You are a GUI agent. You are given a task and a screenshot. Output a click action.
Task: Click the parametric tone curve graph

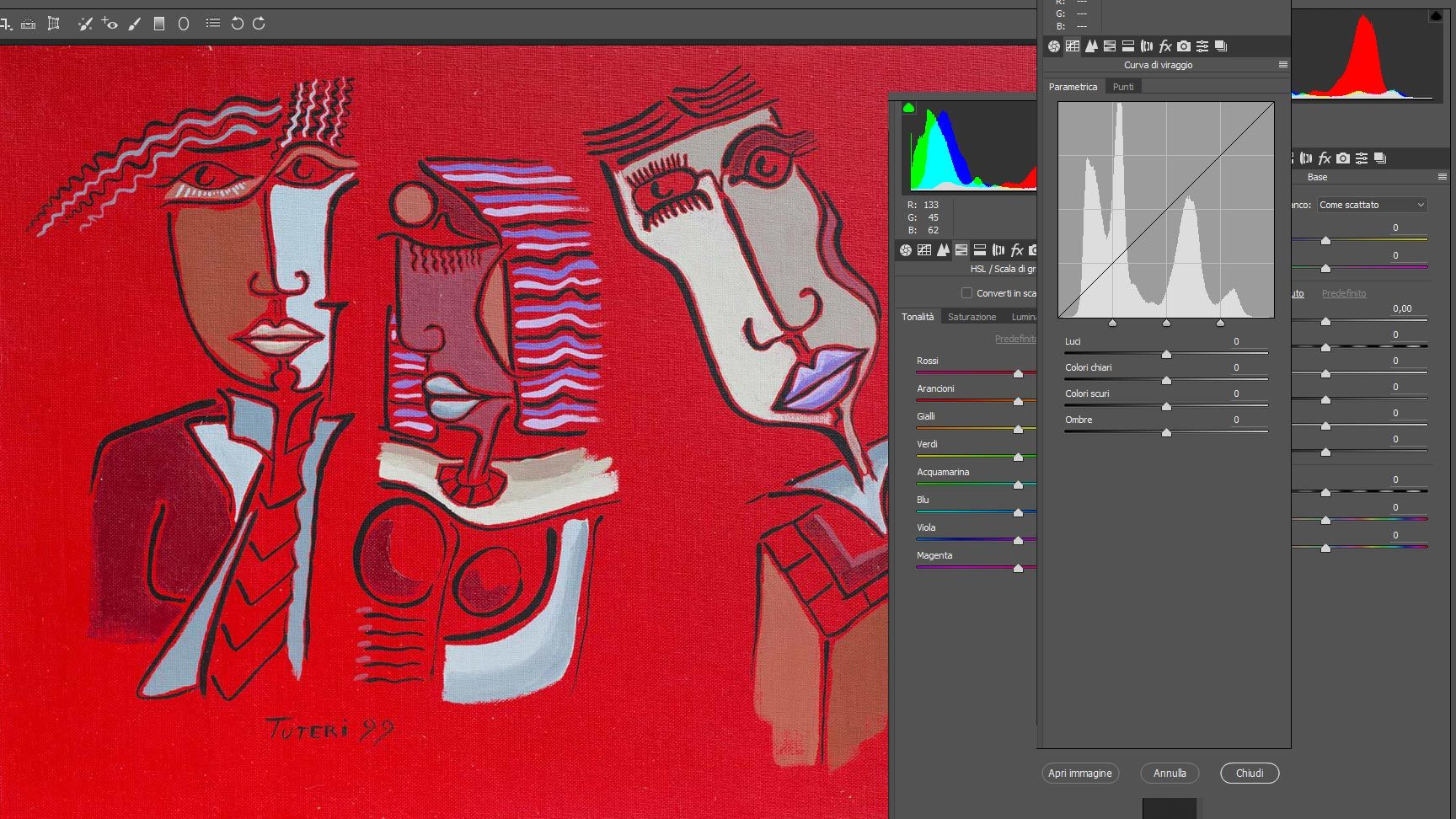pyautogui.click(x=1166, y=210)
